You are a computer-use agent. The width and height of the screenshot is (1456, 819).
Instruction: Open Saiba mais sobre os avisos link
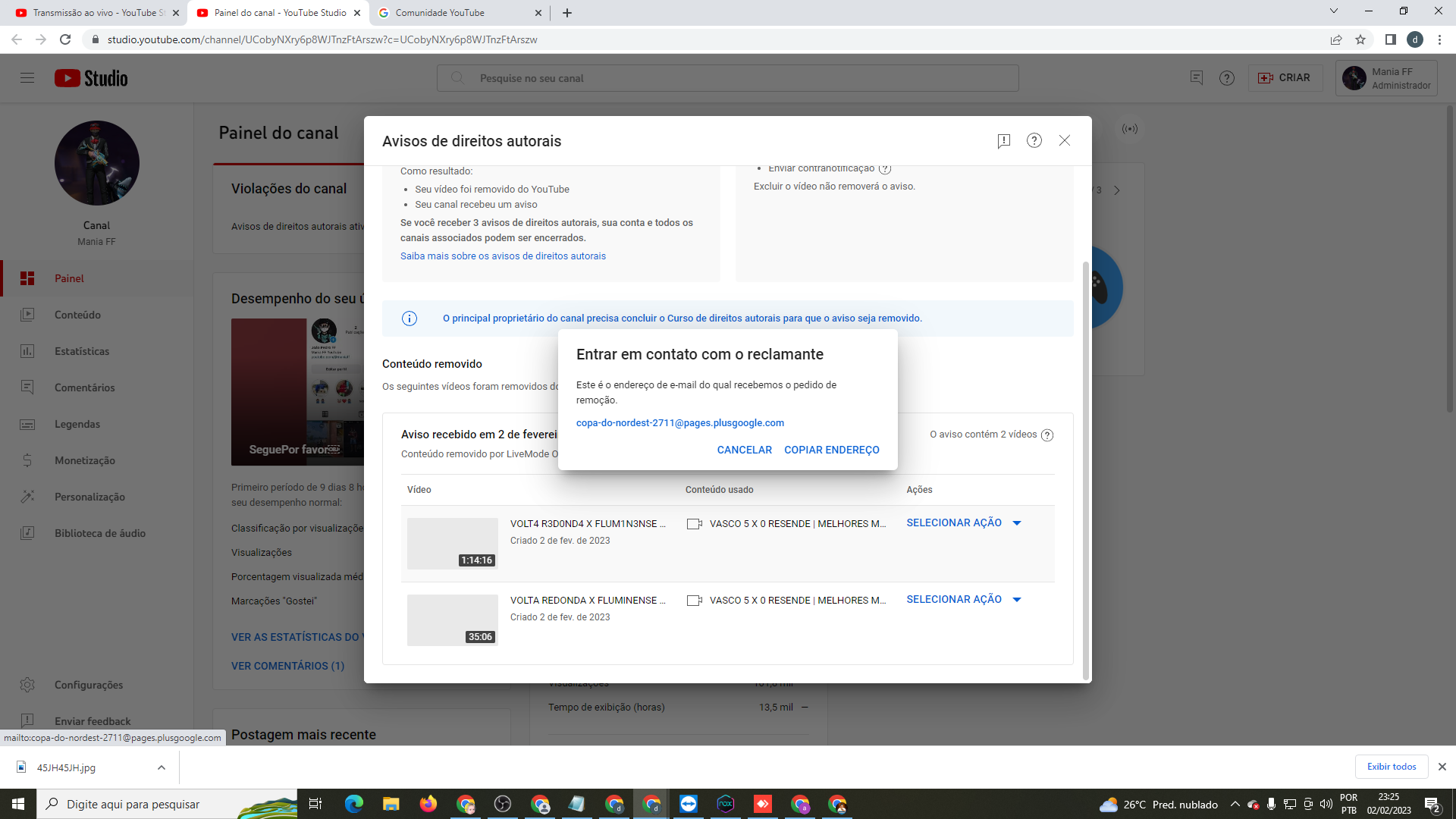tap(503, 256)
